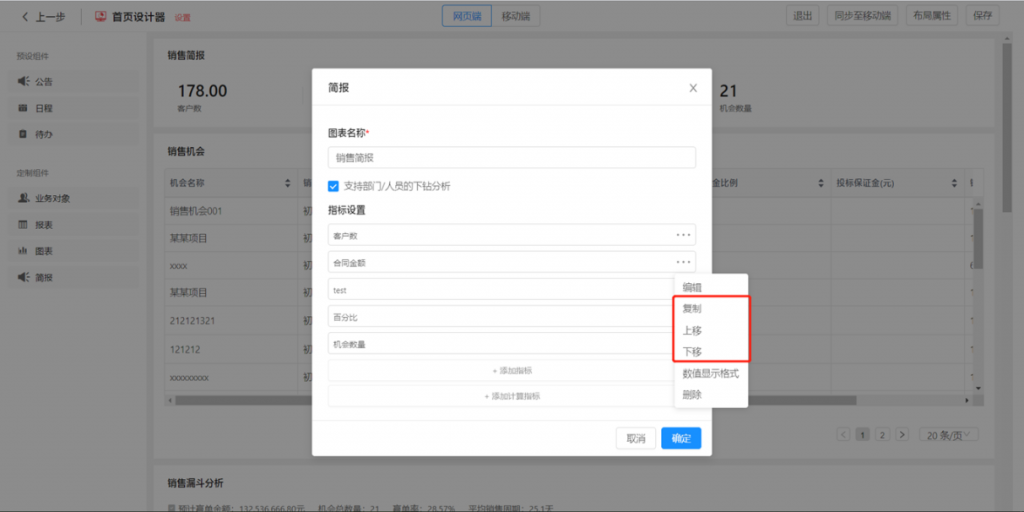Switch to the 移动端 tab
1024x512 pixels.
pos(516,16)
